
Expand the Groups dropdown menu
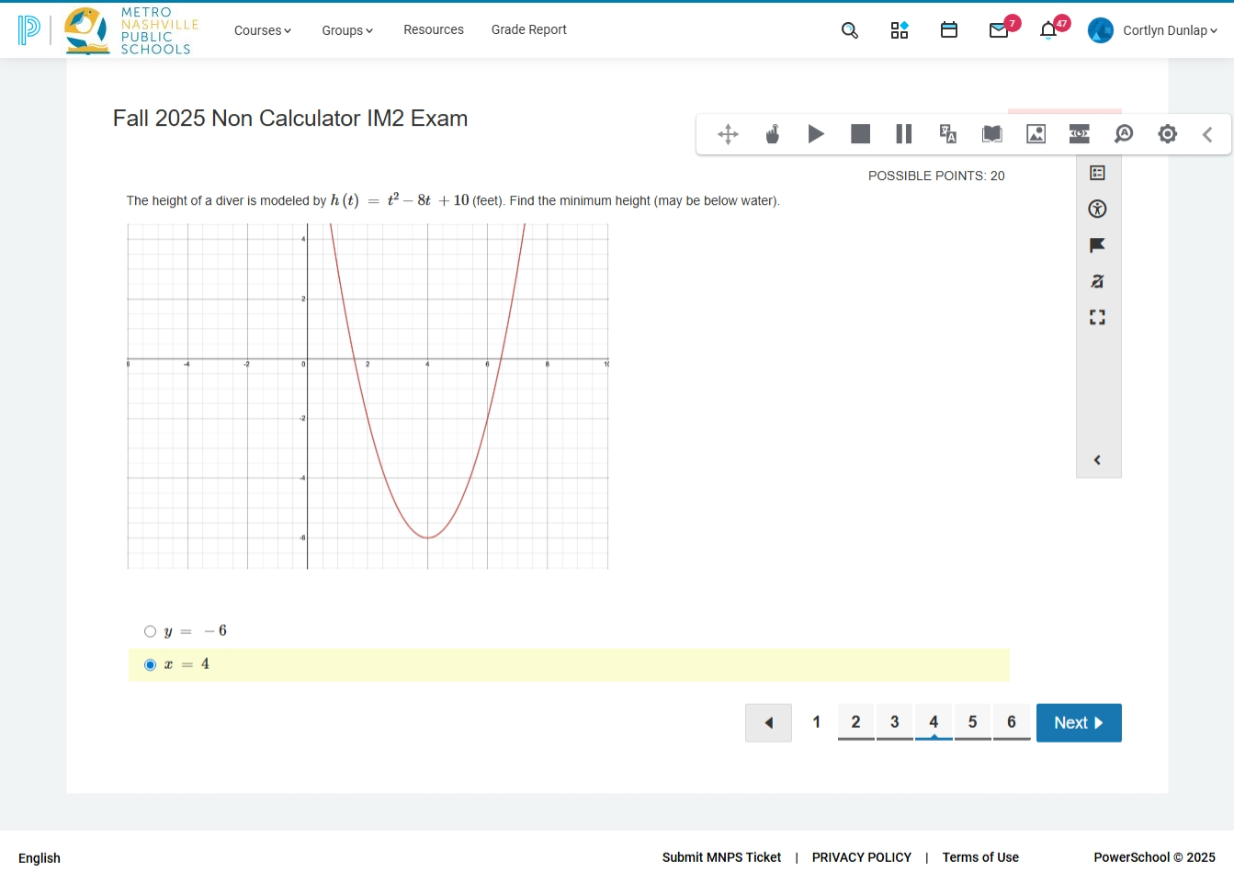pyautogui.click(x=347, y=30)
